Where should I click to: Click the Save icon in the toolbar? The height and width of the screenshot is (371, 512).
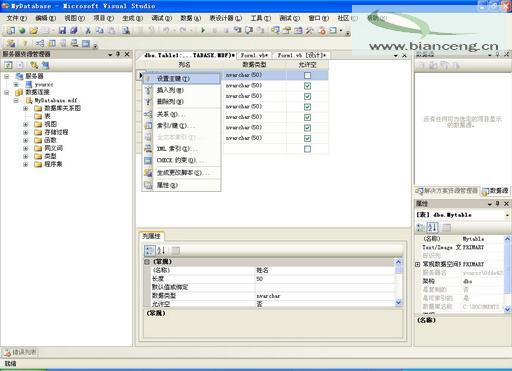pos(62,31)
